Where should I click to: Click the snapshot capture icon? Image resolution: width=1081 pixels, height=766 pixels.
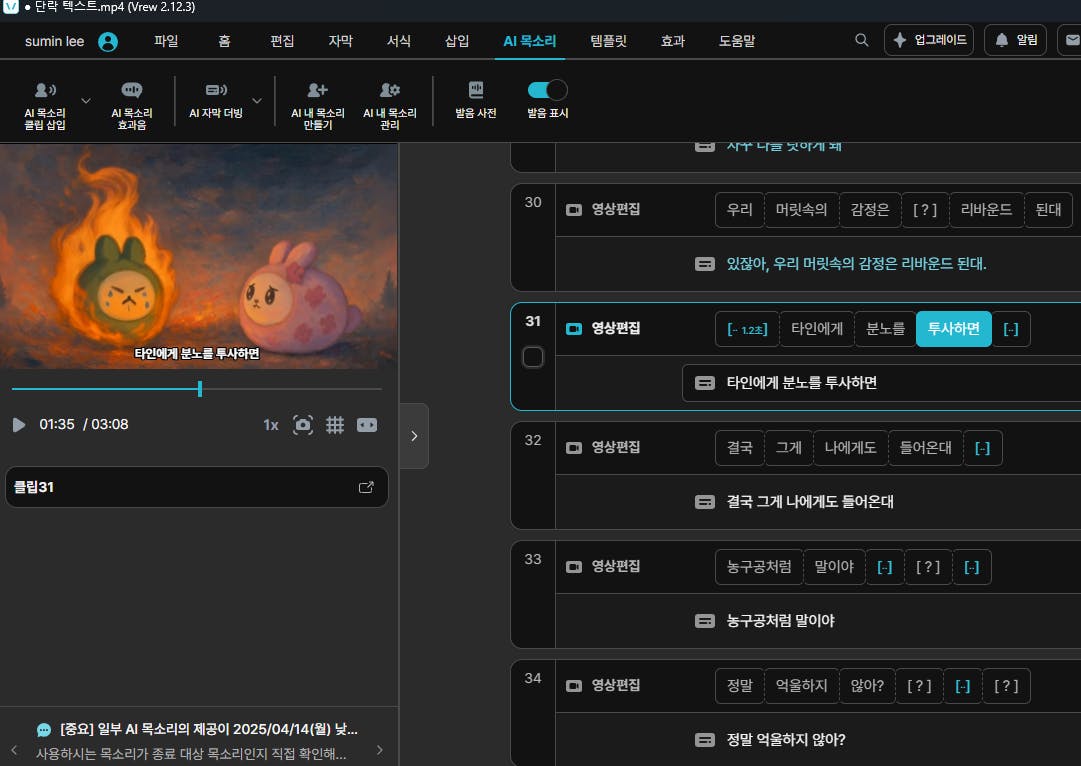tap(303, 425)
